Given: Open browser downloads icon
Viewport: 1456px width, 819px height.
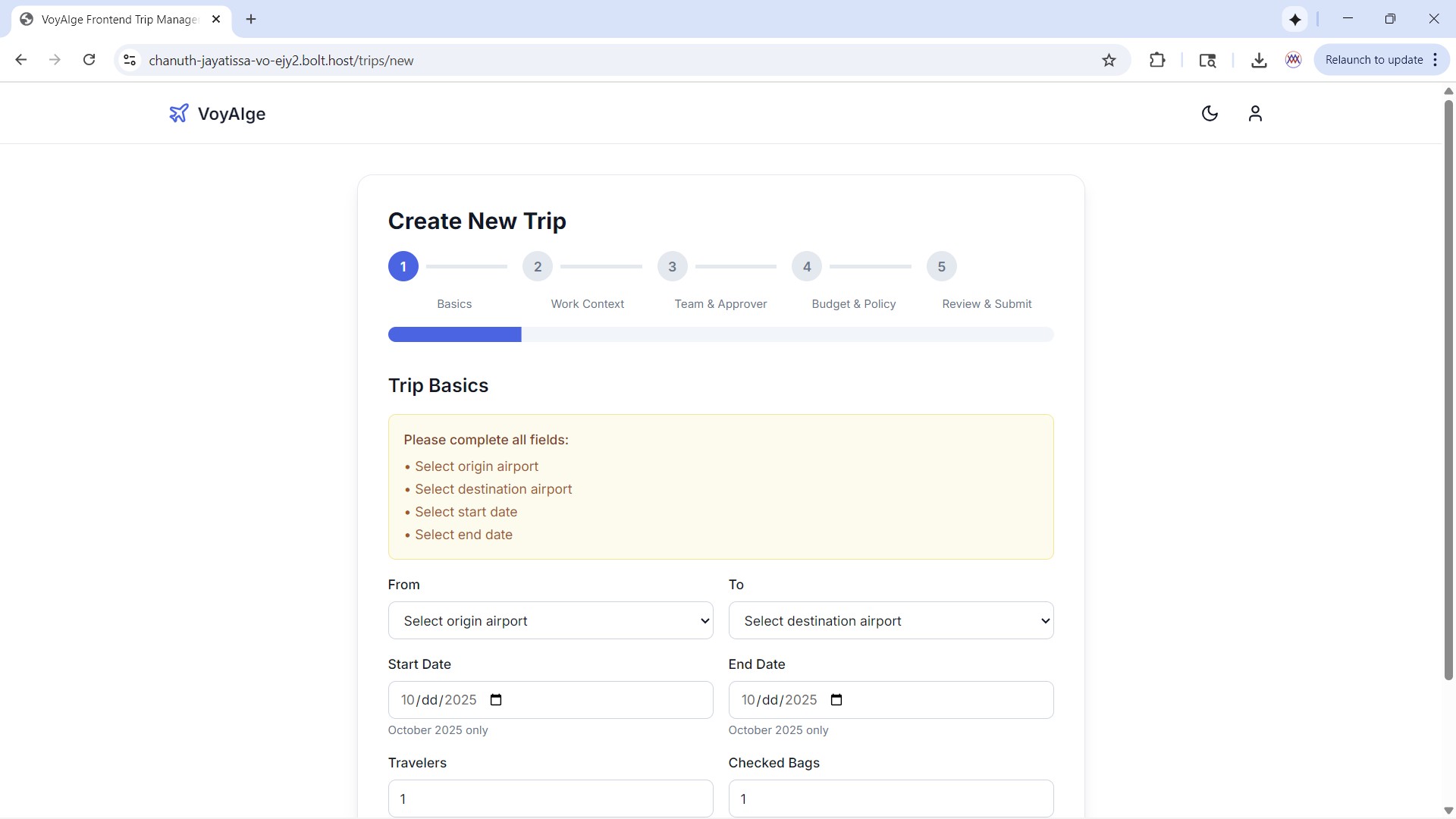Looking at the screenshot, I should [1259, 61].
